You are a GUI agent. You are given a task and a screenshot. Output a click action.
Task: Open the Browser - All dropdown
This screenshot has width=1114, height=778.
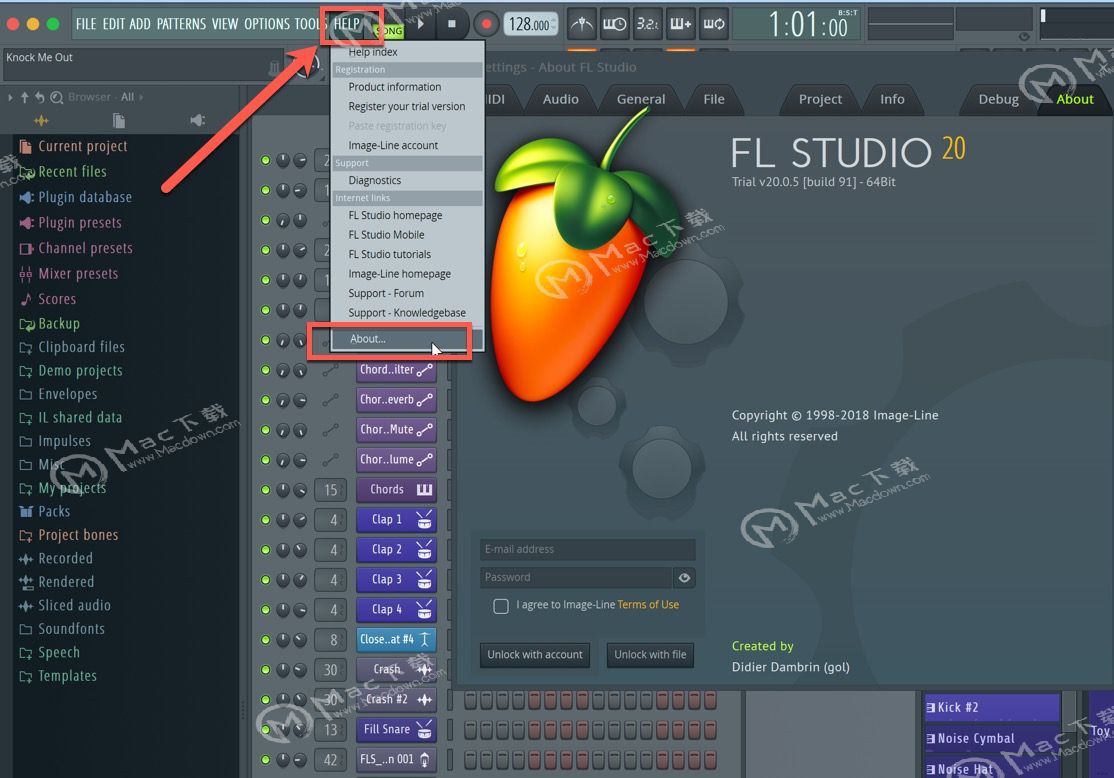coord(106,97)
